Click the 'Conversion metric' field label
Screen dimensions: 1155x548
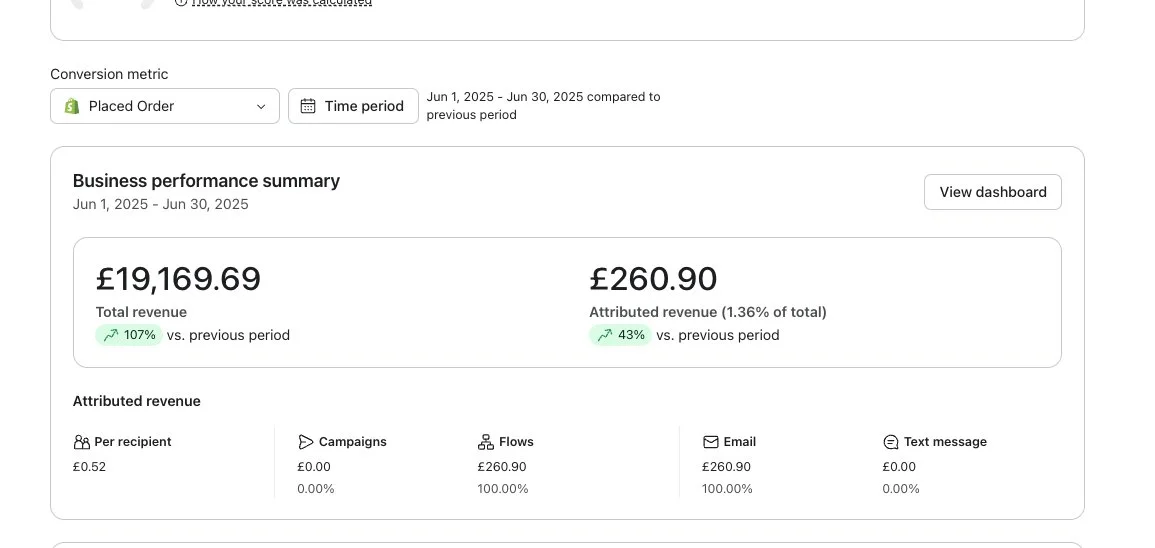(x=109, y=74)
